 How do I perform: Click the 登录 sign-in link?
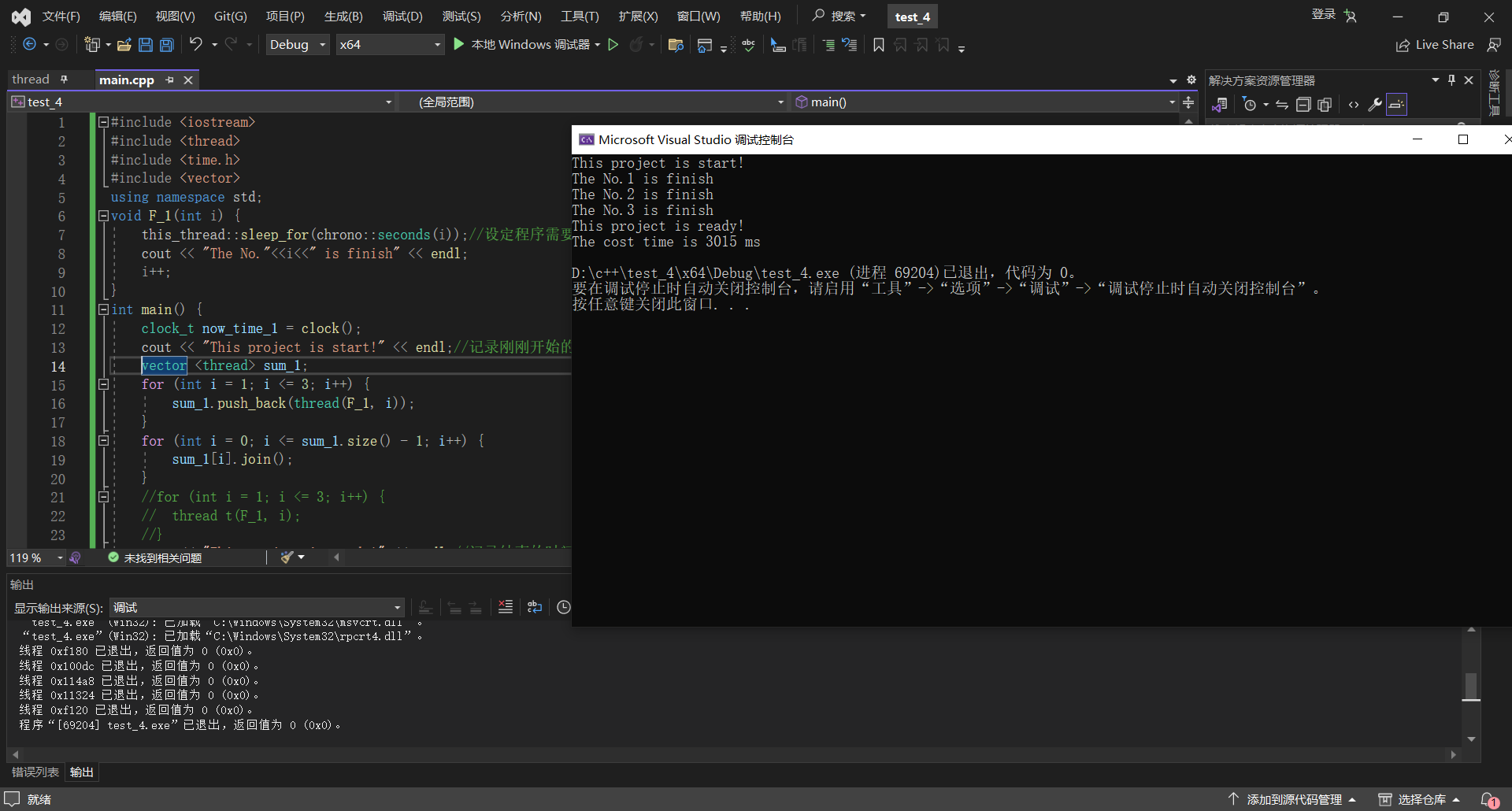(1323, 14)
